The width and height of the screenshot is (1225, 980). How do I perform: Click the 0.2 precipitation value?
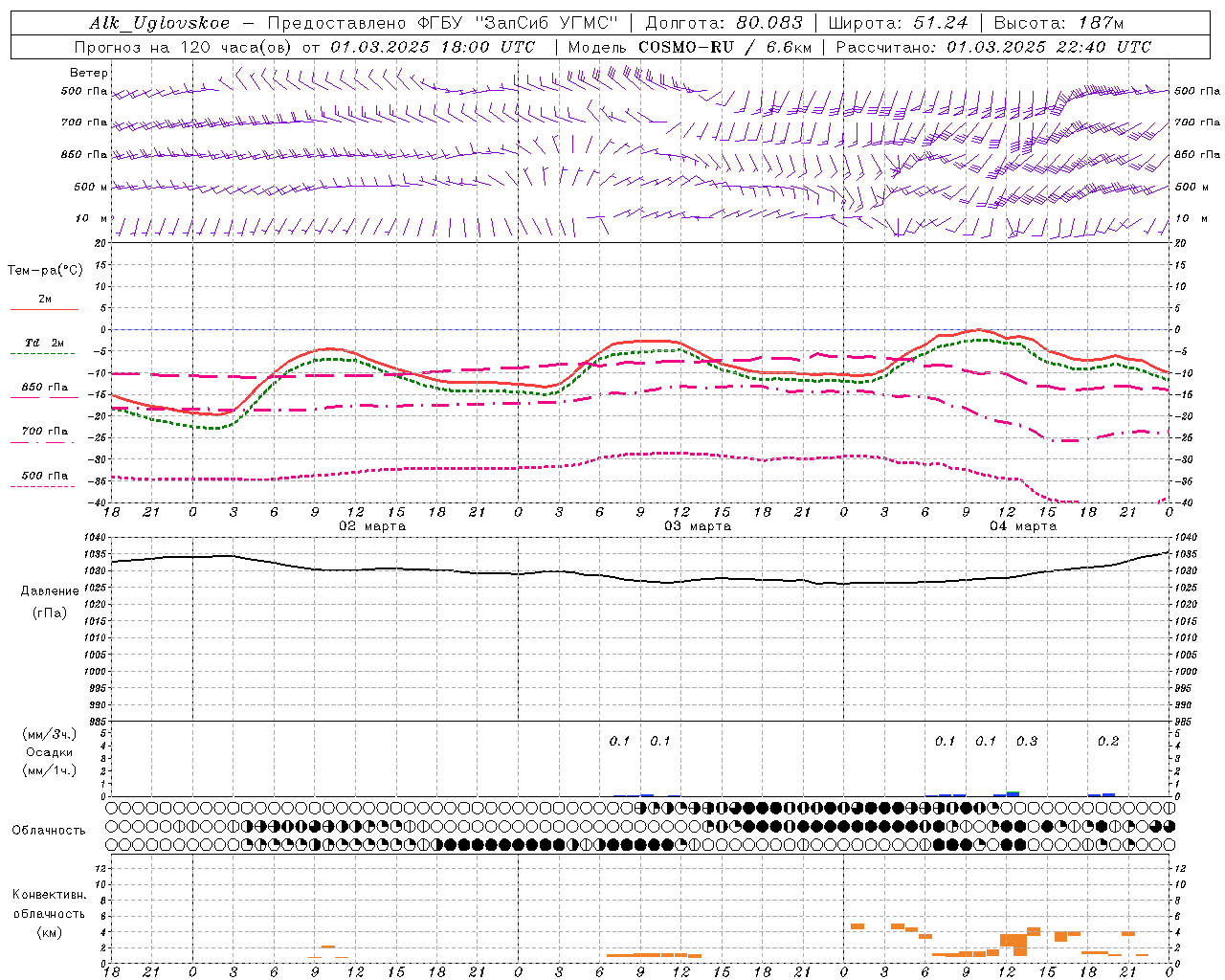[1108, 742]
